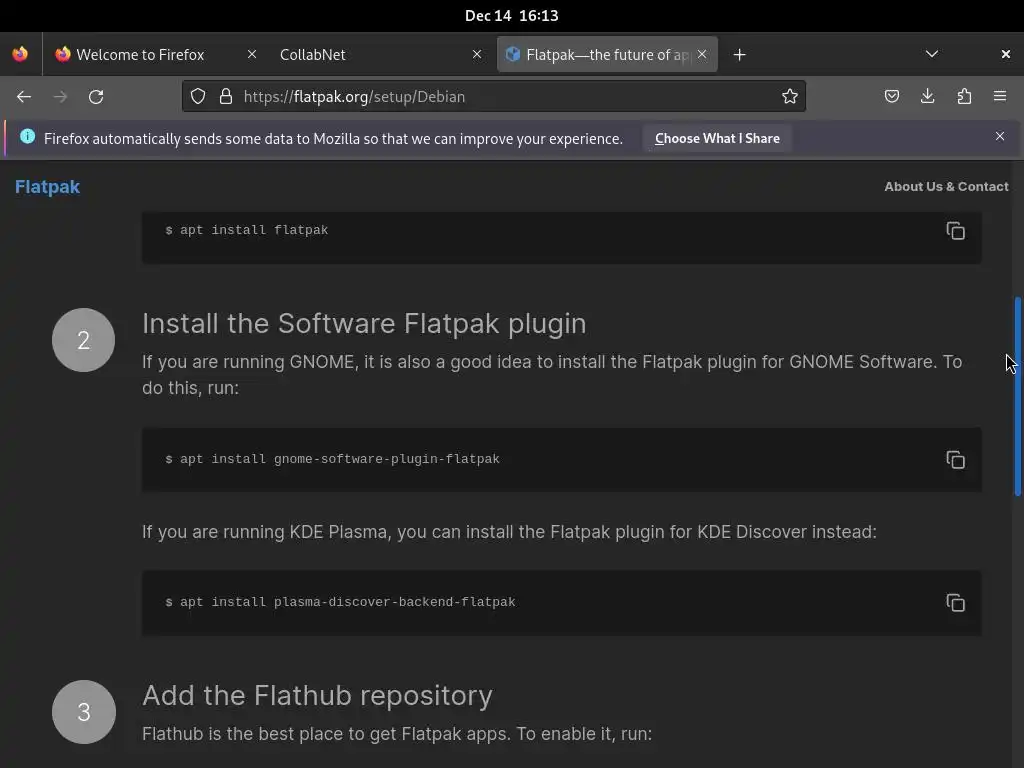Image resolution: width=1024 pixels, height=768 pixels.
Task: Open a new tab with plus button
Action: [x=740, y=54]
